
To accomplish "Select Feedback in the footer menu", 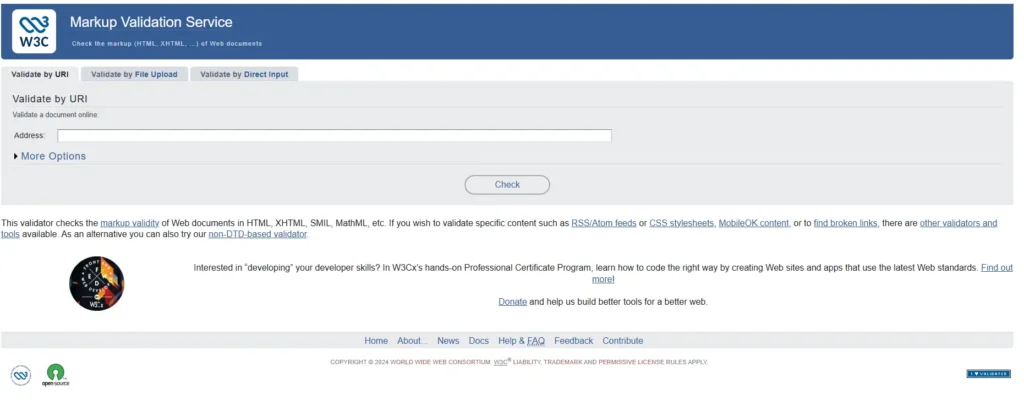I will pos(573,340).
